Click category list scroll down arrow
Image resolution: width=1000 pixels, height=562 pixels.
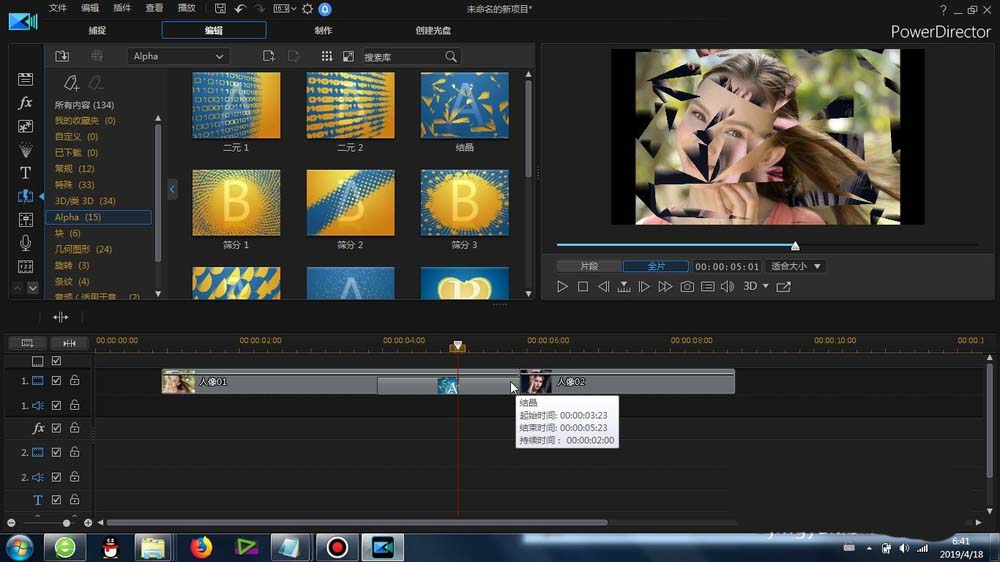158,294
